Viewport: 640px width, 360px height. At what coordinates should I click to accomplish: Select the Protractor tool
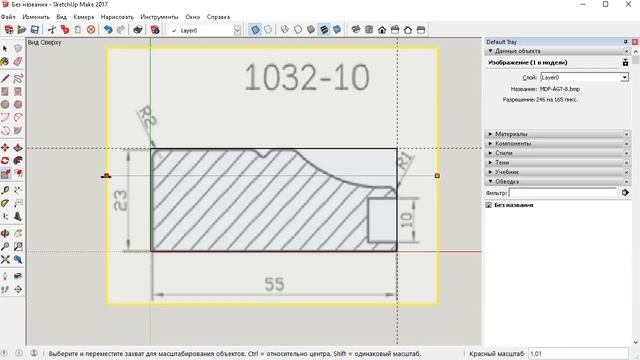click(5, 203)
